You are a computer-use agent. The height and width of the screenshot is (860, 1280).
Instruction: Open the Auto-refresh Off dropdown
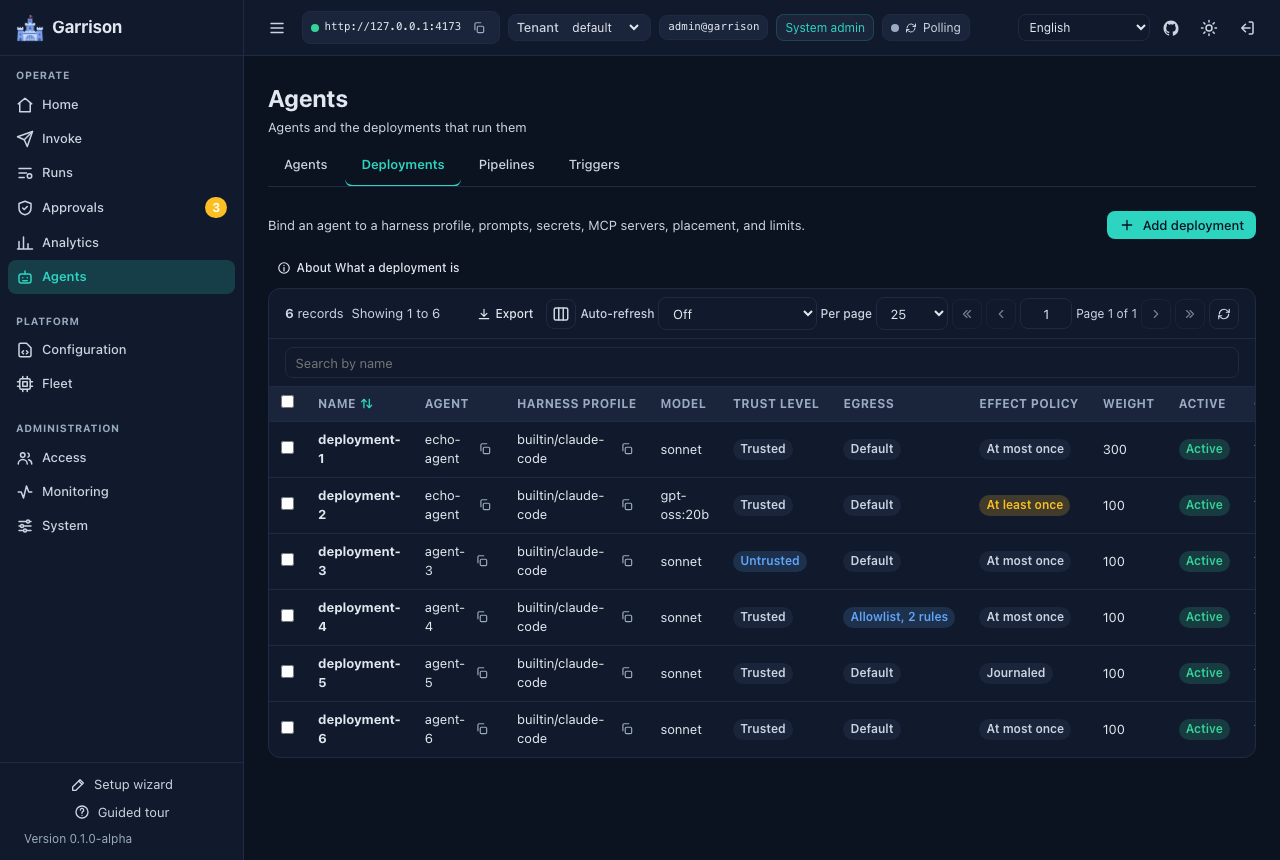point(738,314)
